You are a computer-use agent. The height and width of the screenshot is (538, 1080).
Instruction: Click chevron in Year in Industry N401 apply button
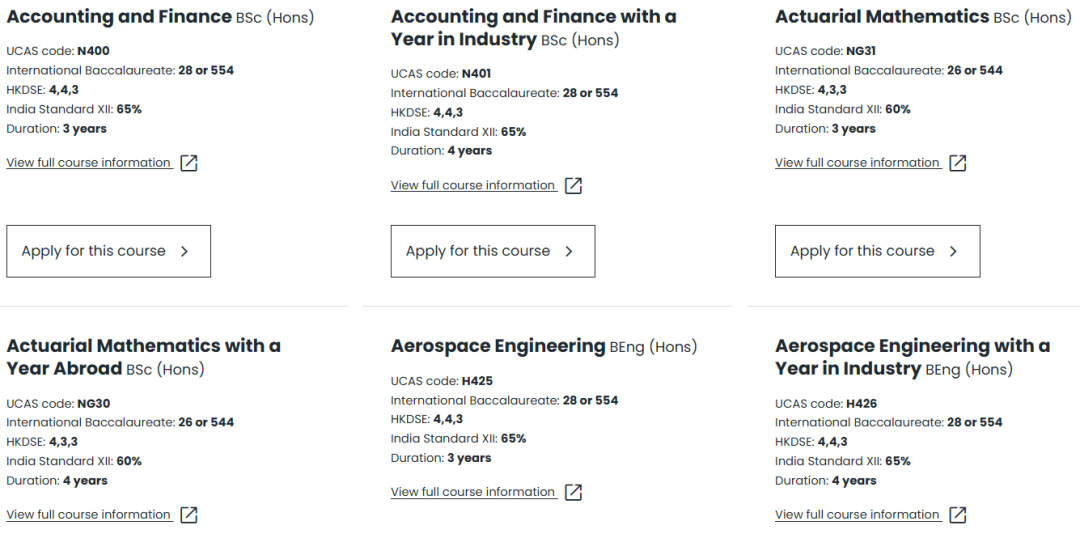tap(569, 251)
